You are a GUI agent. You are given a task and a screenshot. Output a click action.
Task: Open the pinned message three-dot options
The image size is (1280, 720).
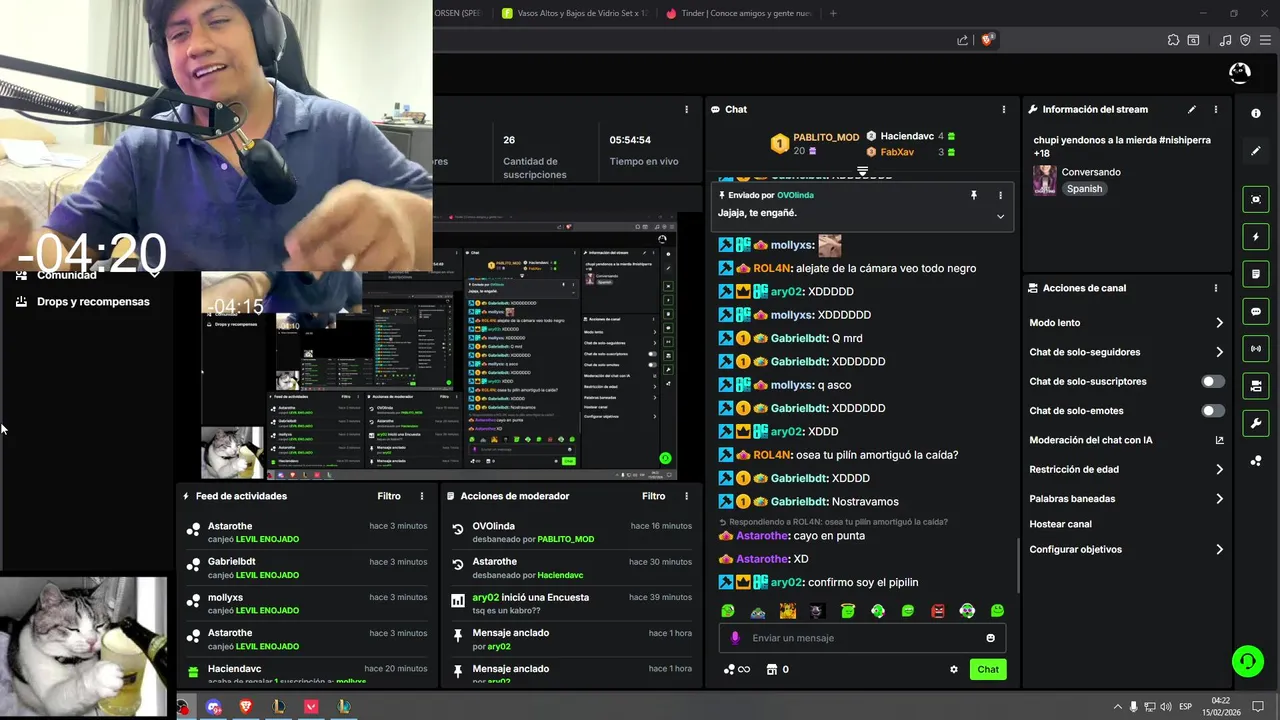(1000, 195)
